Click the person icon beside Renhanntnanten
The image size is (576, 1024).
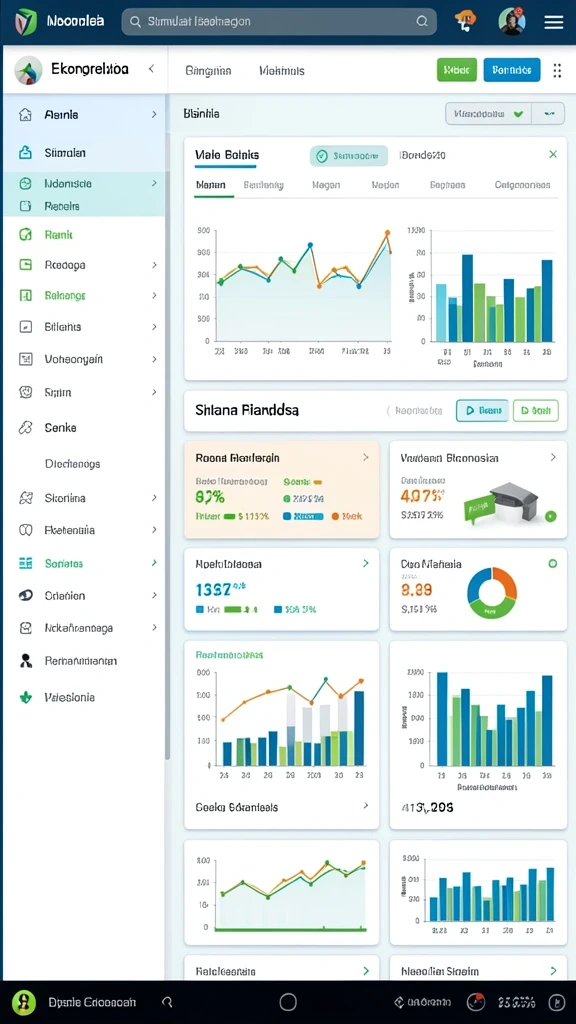point(25,661)
